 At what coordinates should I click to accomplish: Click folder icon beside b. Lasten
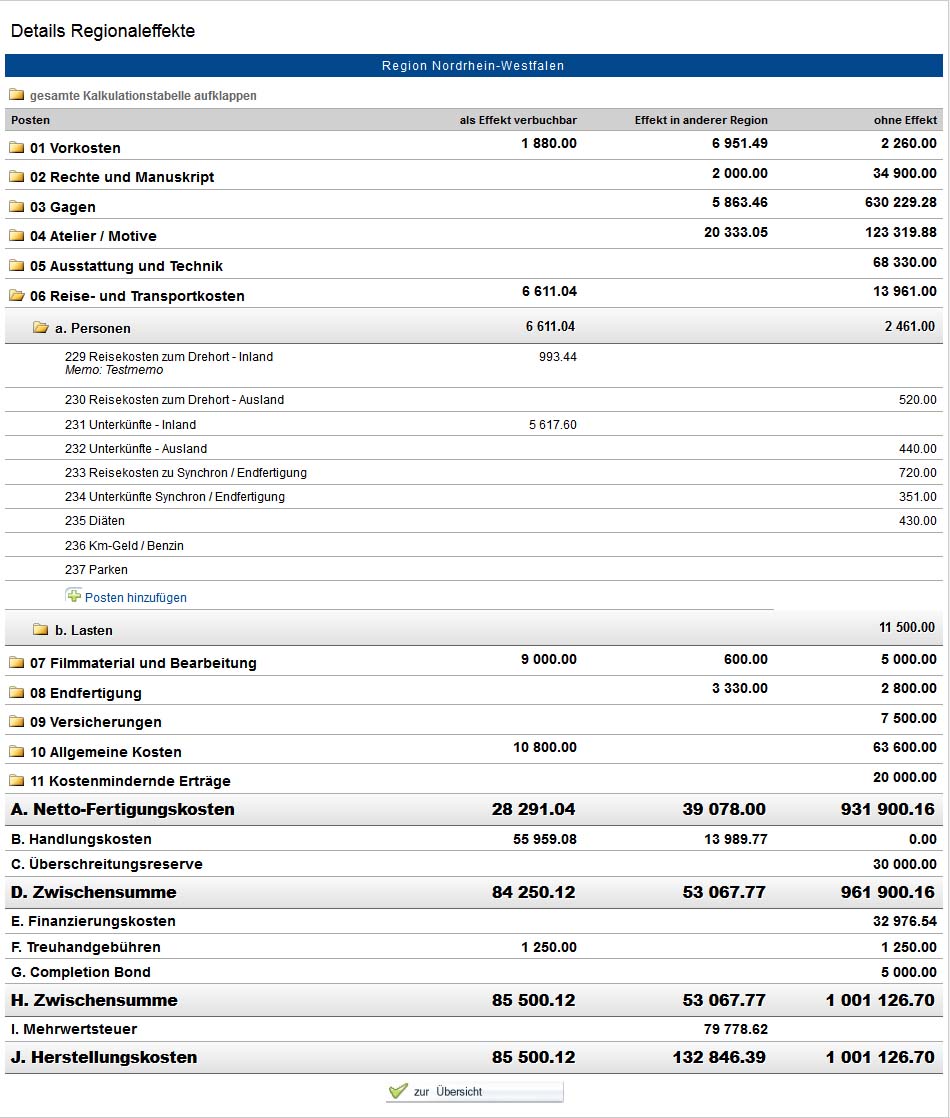[41, 630]
